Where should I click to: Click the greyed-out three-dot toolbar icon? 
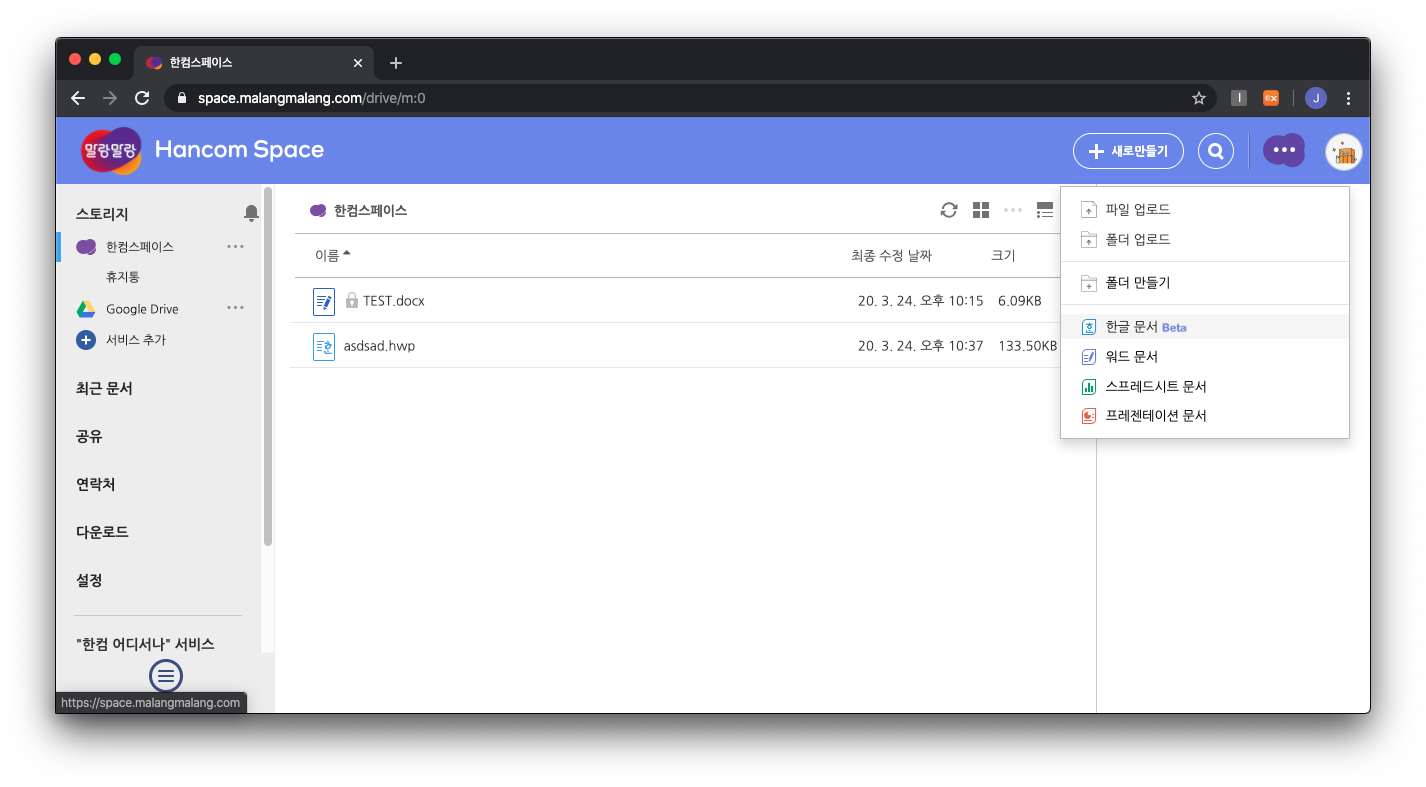pyautogui.click(x=1013, y=210)
